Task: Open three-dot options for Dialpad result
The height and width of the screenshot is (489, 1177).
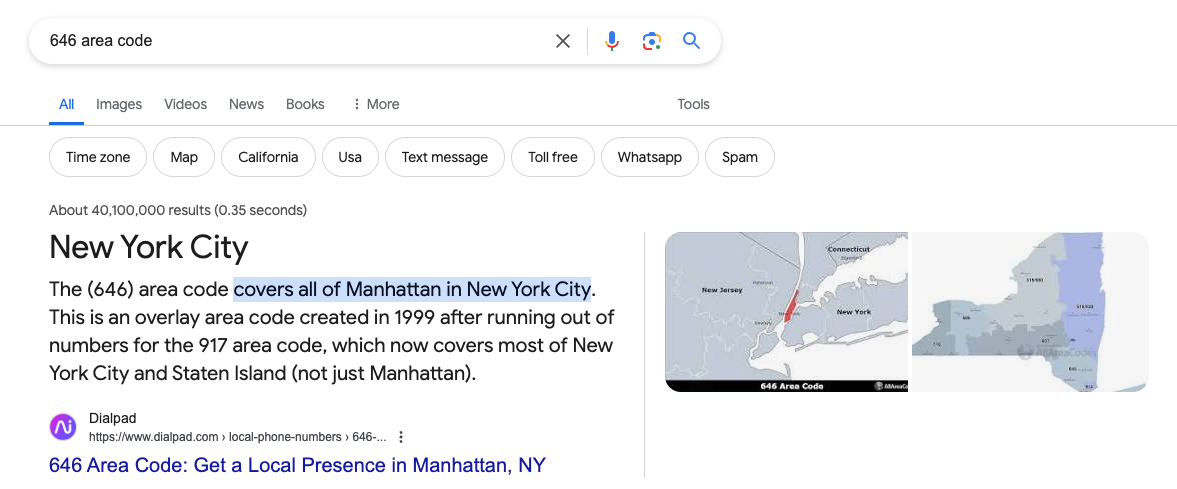Action: tap(401, 437)
